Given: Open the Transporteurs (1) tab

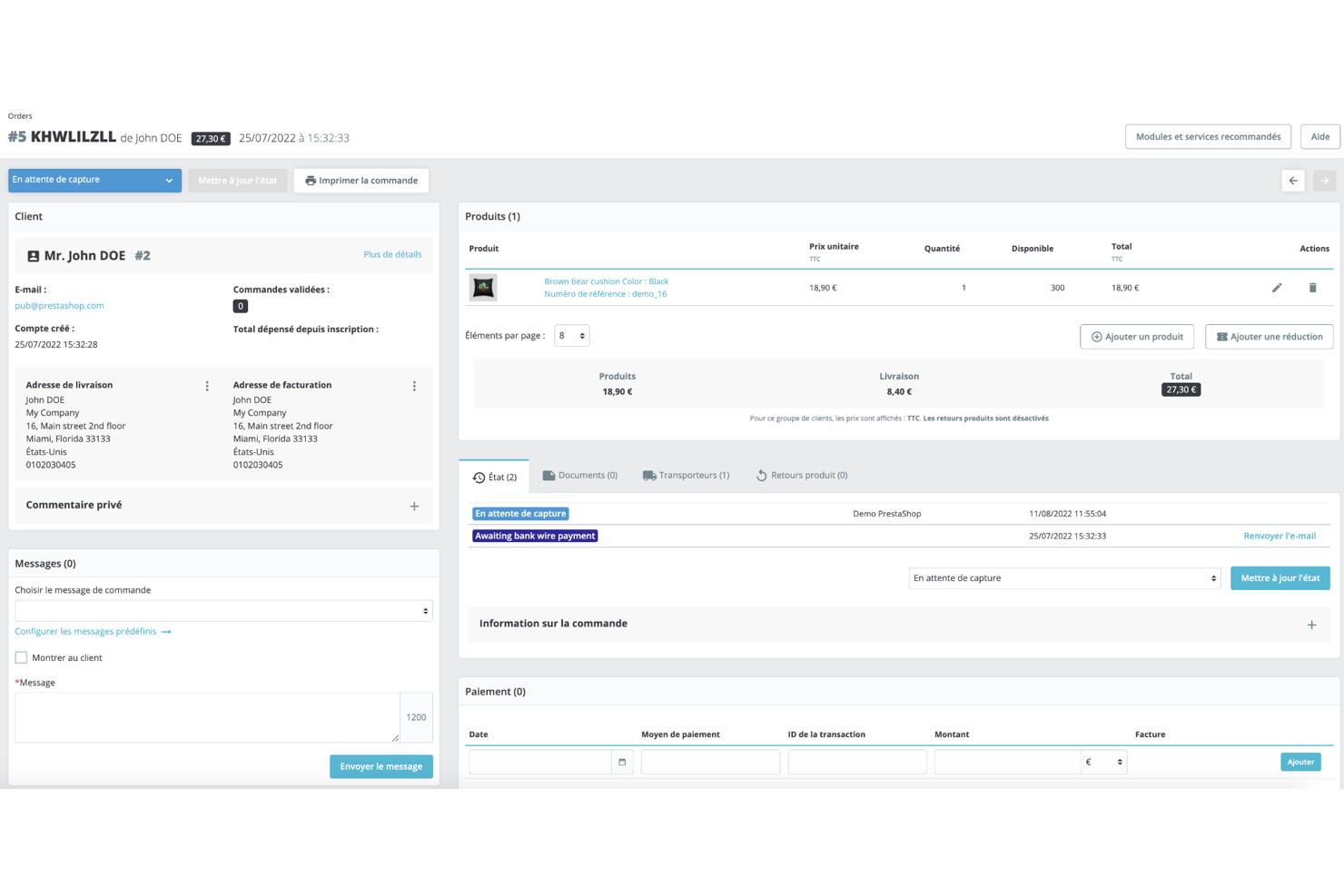Looking at the screenshot, I should (687, 475).
